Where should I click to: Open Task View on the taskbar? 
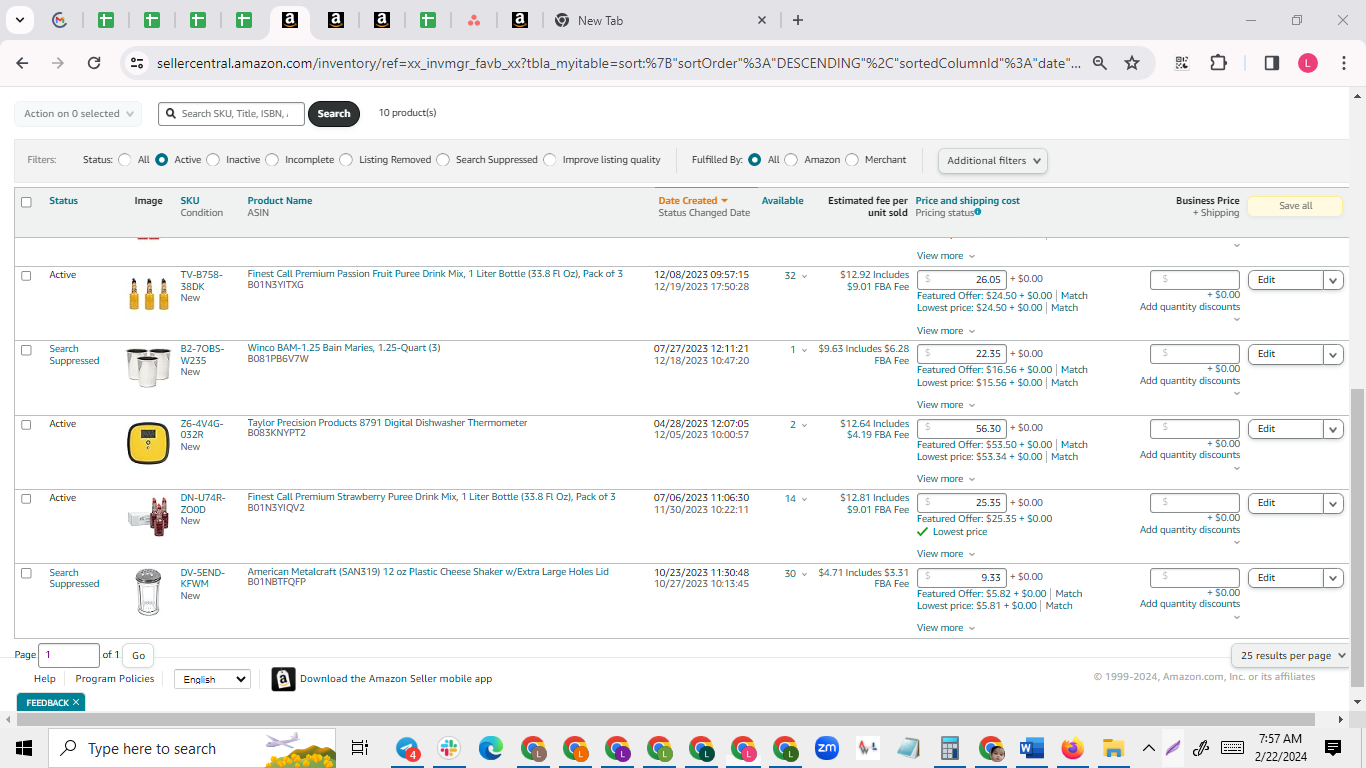tap(360, 748)
